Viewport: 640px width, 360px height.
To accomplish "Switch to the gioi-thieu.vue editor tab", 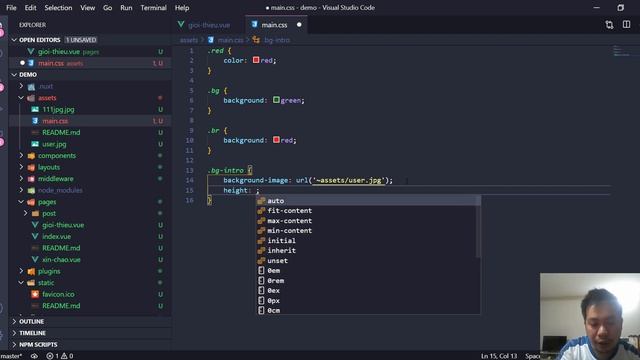I will click(209, 25).
